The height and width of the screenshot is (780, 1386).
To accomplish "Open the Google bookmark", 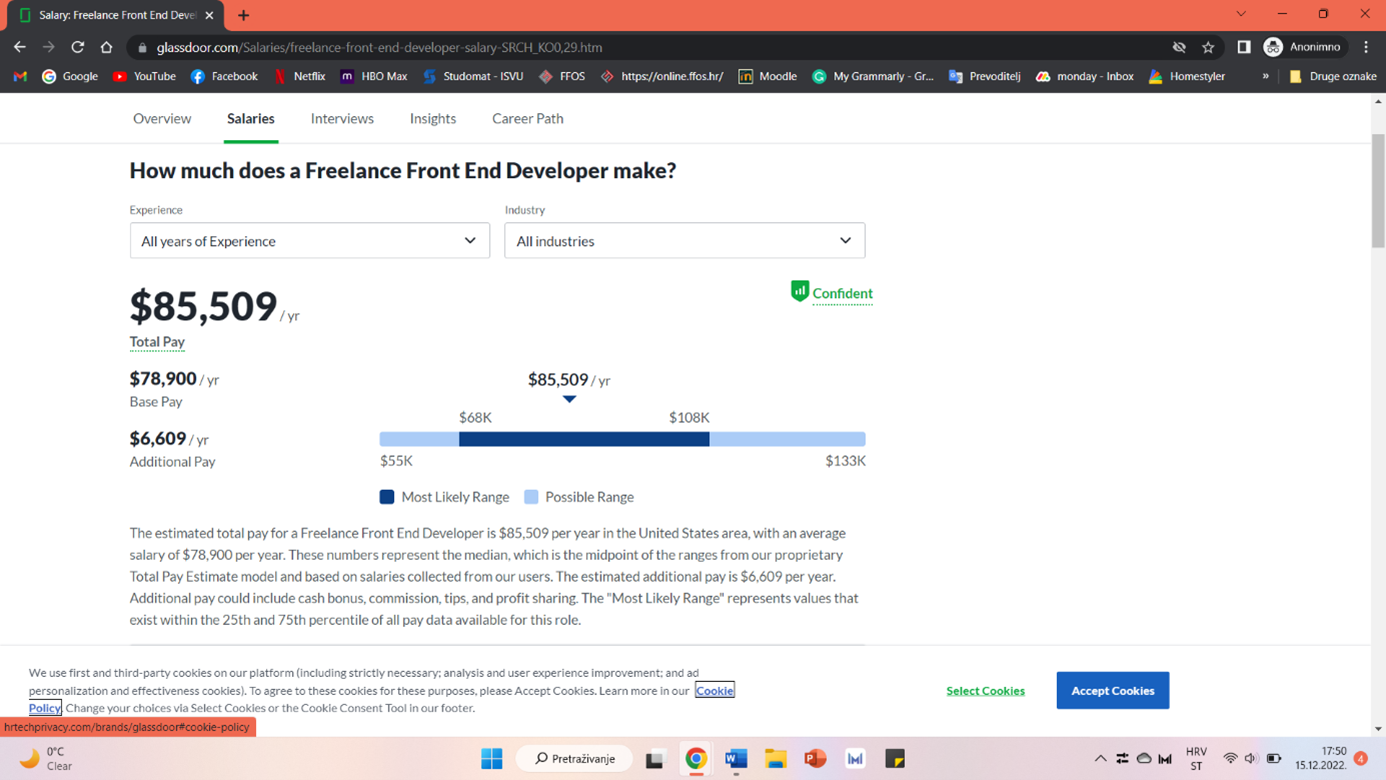I will coord(70,76).
